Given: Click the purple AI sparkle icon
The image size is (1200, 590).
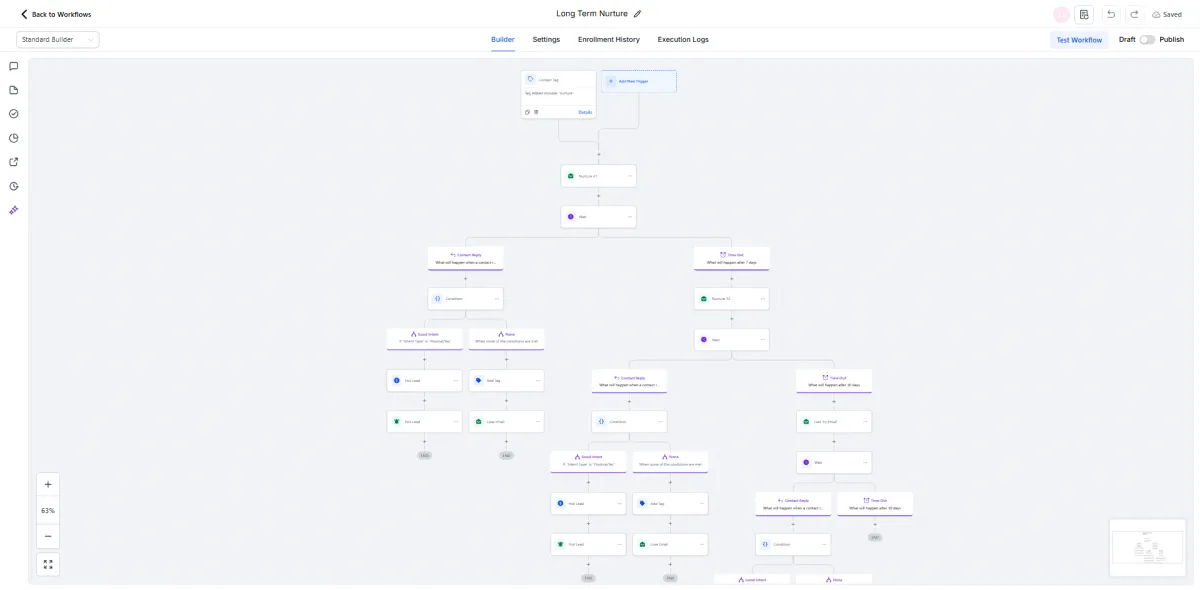Looking at the screenshot, I should [14, 210].
